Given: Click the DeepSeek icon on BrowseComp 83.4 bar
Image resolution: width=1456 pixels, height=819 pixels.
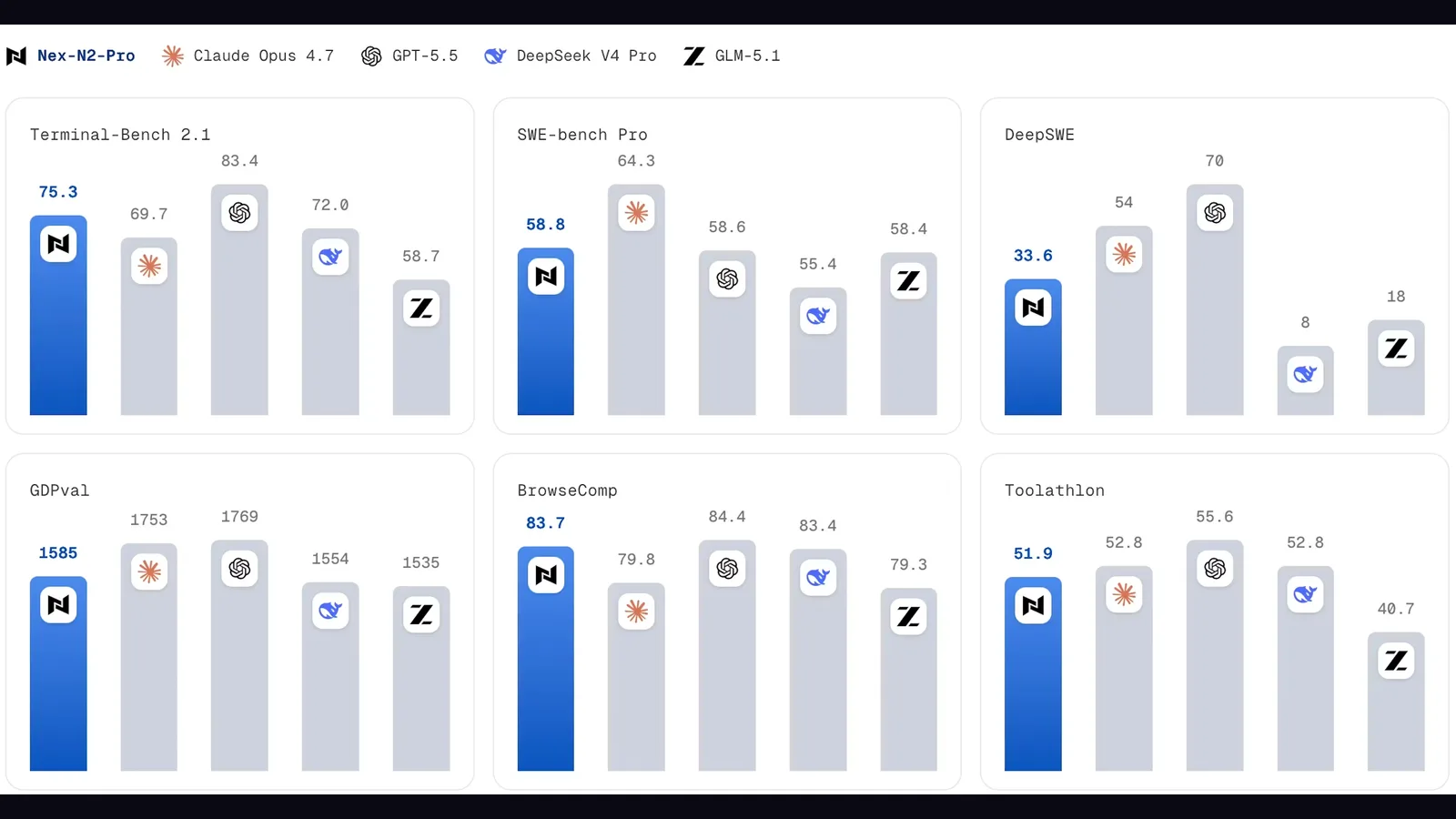Looking at the screenshot, I should [x=818, y=577].
